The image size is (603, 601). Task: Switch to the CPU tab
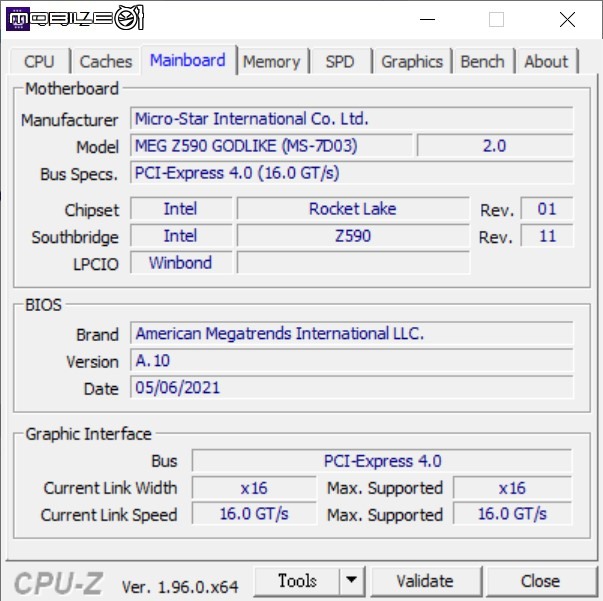[x=40, y=61]
